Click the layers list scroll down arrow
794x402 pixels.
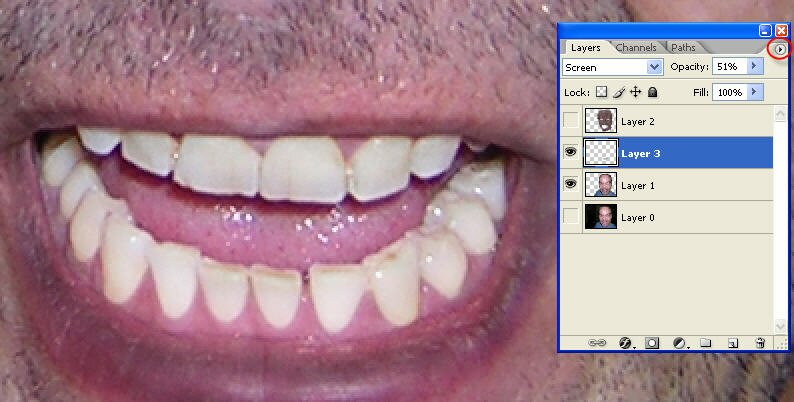point(780,325)
